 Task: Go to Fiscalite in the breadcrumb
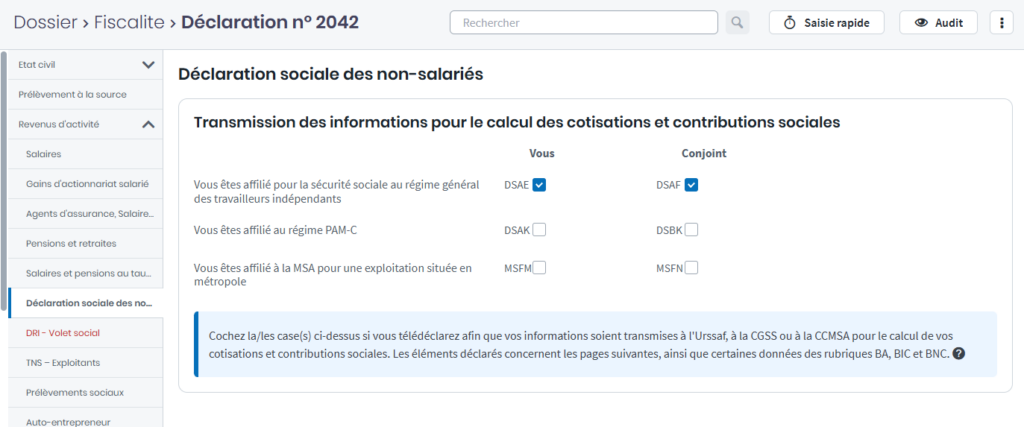(129, 22)
